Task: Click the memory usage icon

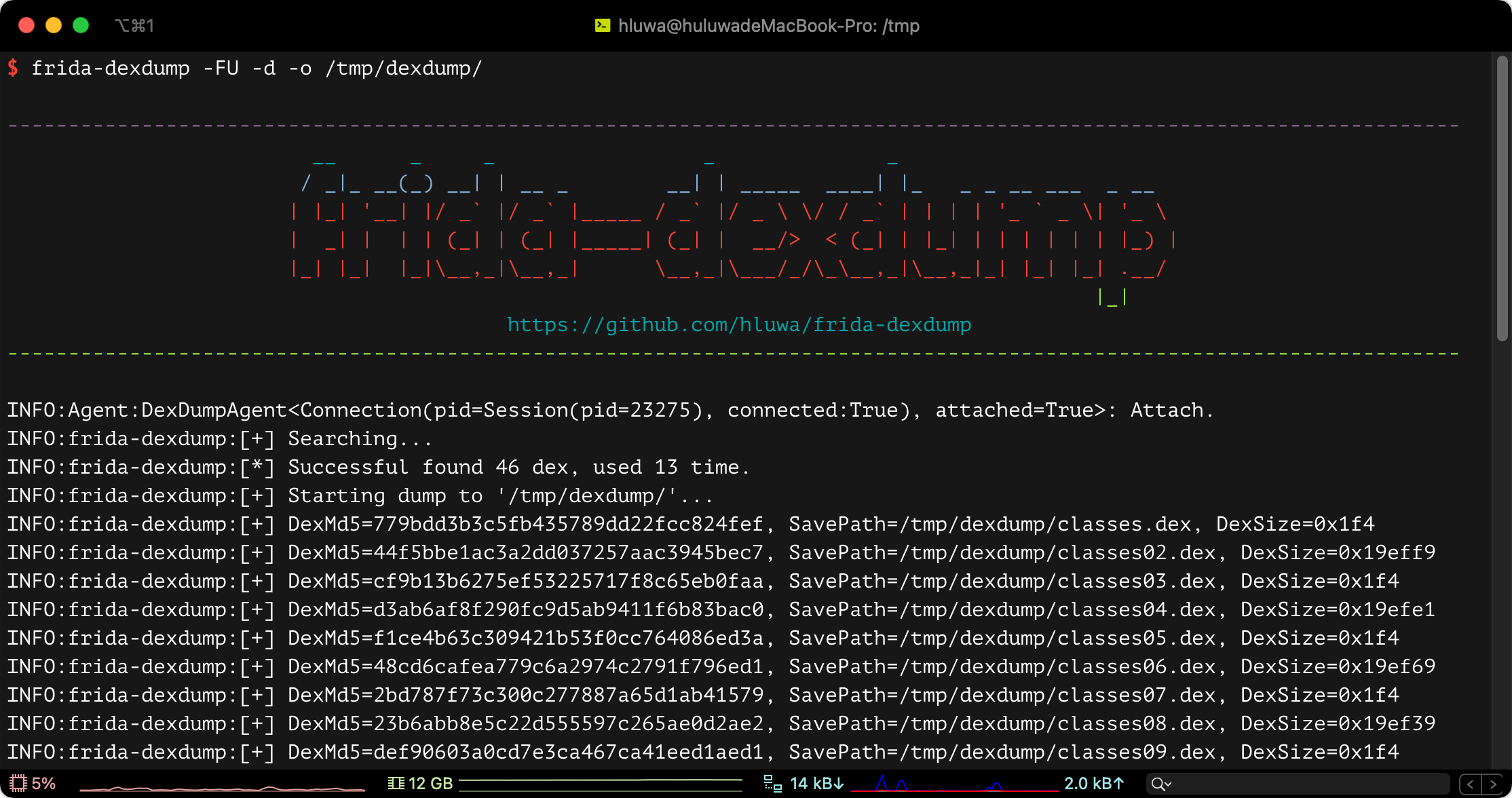Action: click(x=396, y=784)
